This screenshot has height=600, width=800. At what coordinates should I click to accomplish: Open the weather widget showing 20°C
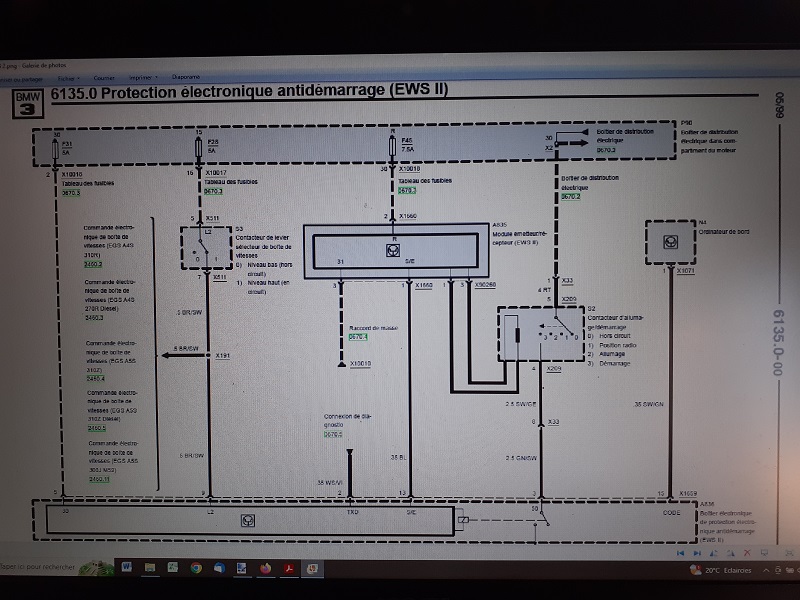pyautogui.click(x=720, y=570)
